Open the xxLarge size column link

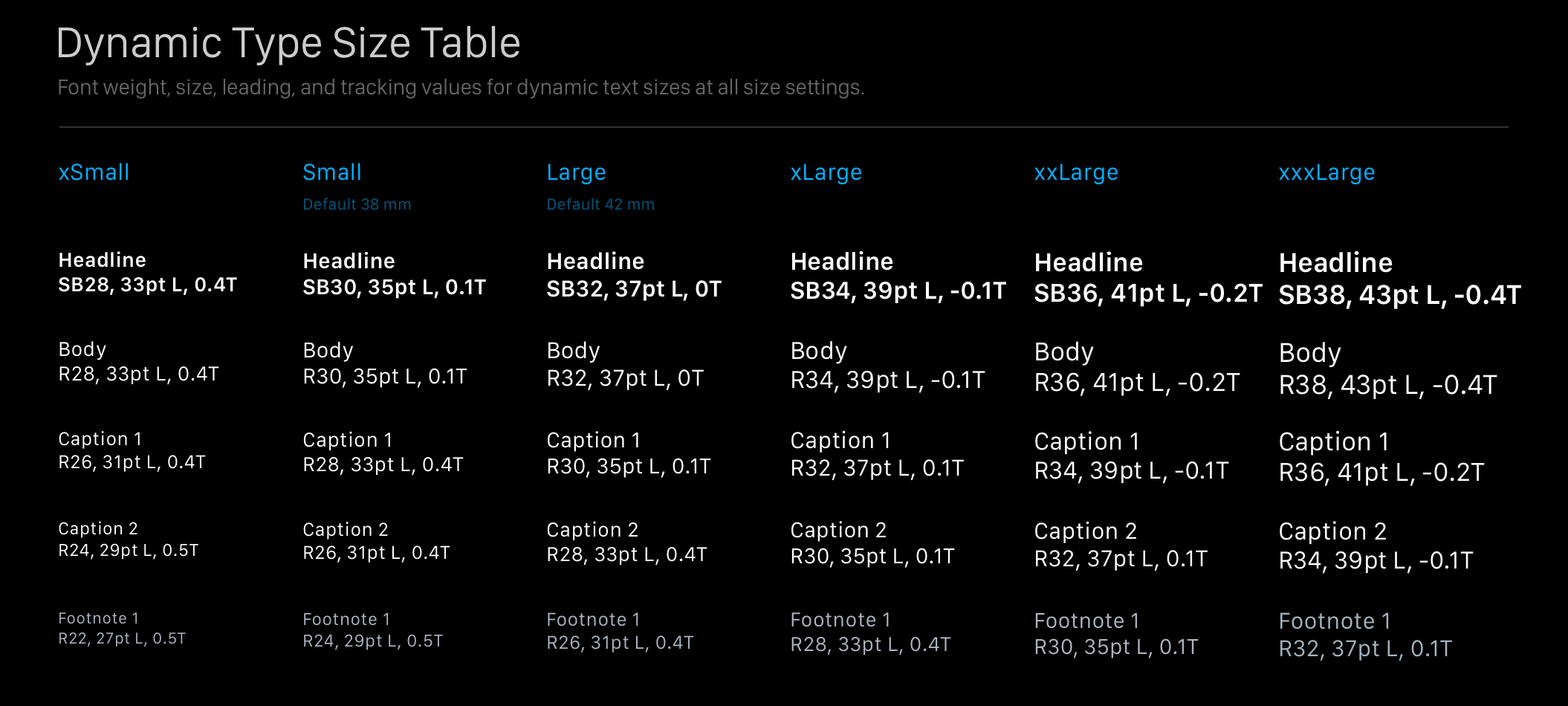[1076, 172]
